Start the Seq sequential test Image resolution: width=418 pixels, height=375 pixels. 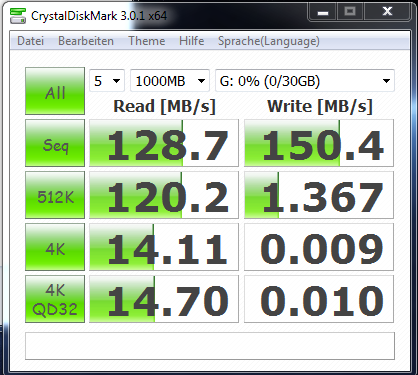coord(55,143)
